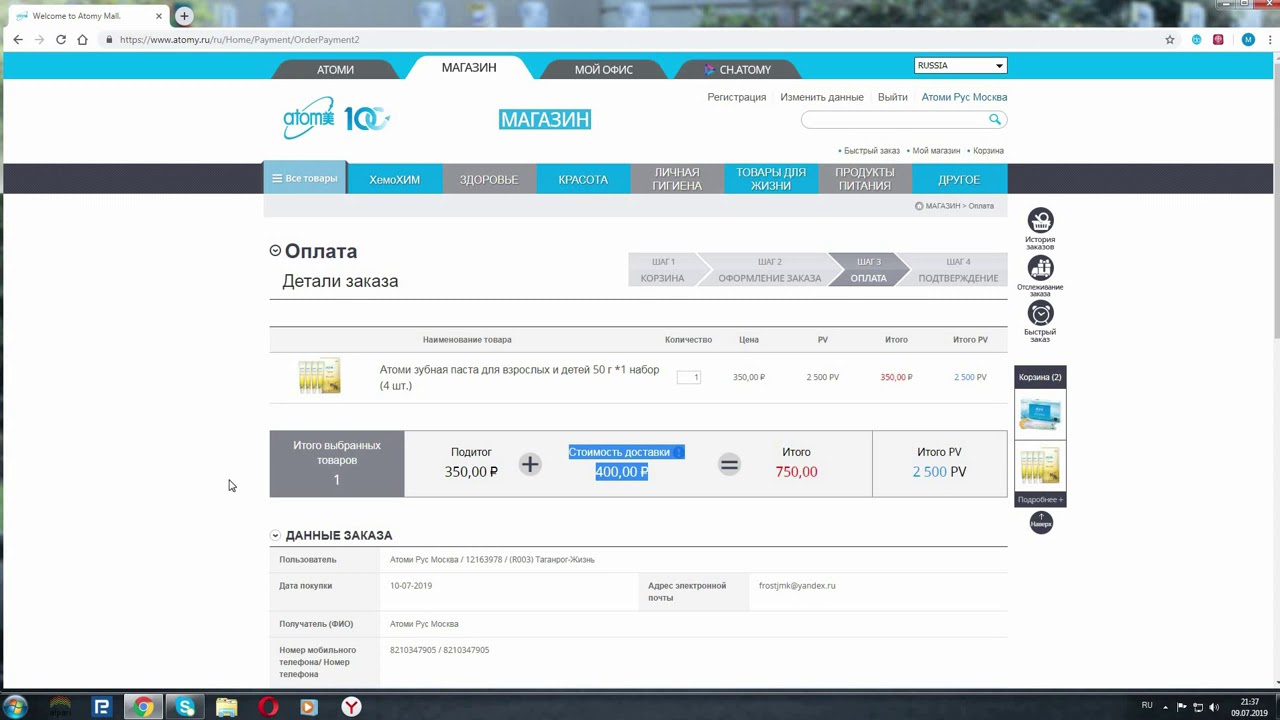The width and height of the screenshot is (1280, 720).
Task: Click the search magnifier icon
Action: pyautogui.click(x=994, y=119)
